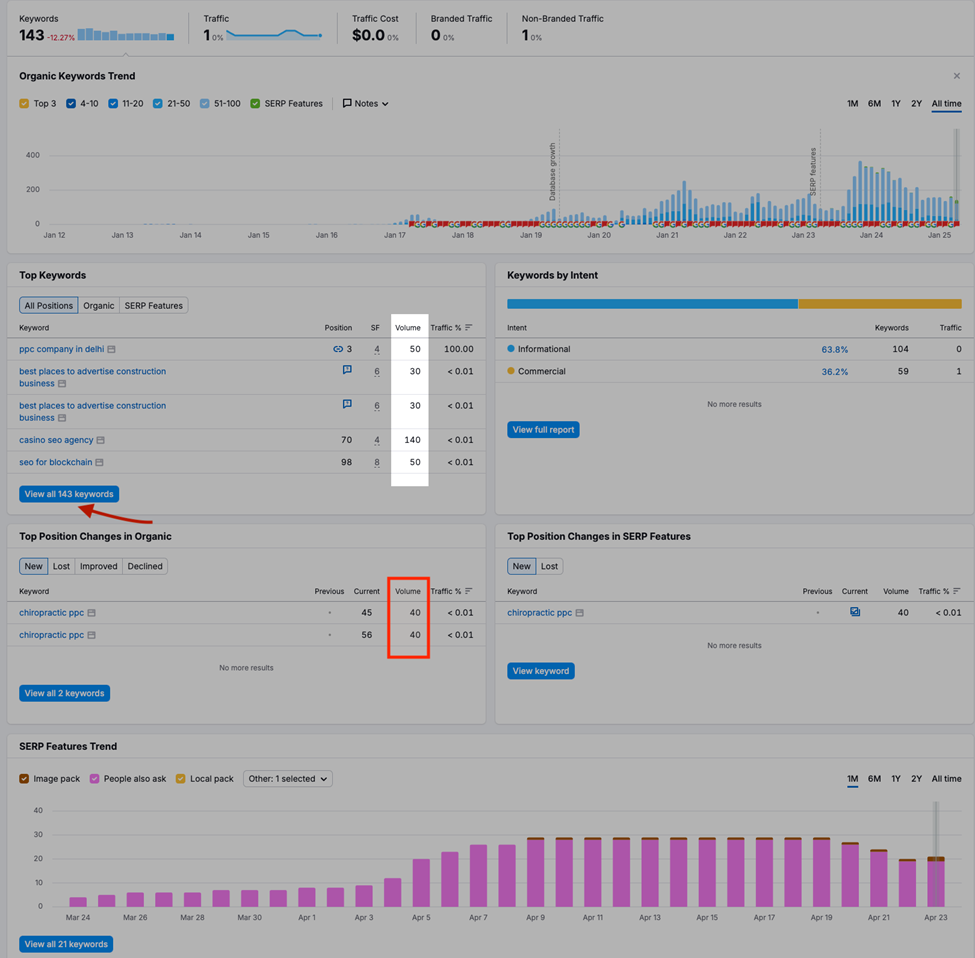Toggle People also ask checkbox

[95, 779]
